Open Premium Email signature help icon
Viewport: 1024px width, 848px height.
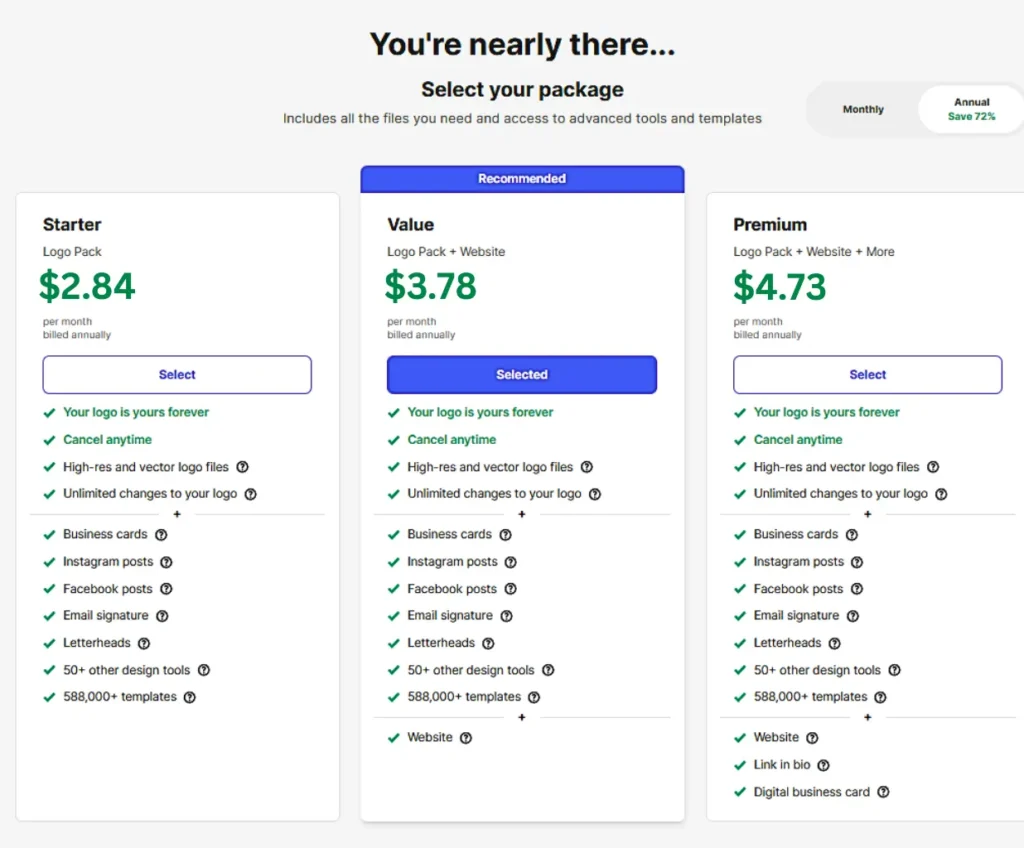[x=853, y=616]
